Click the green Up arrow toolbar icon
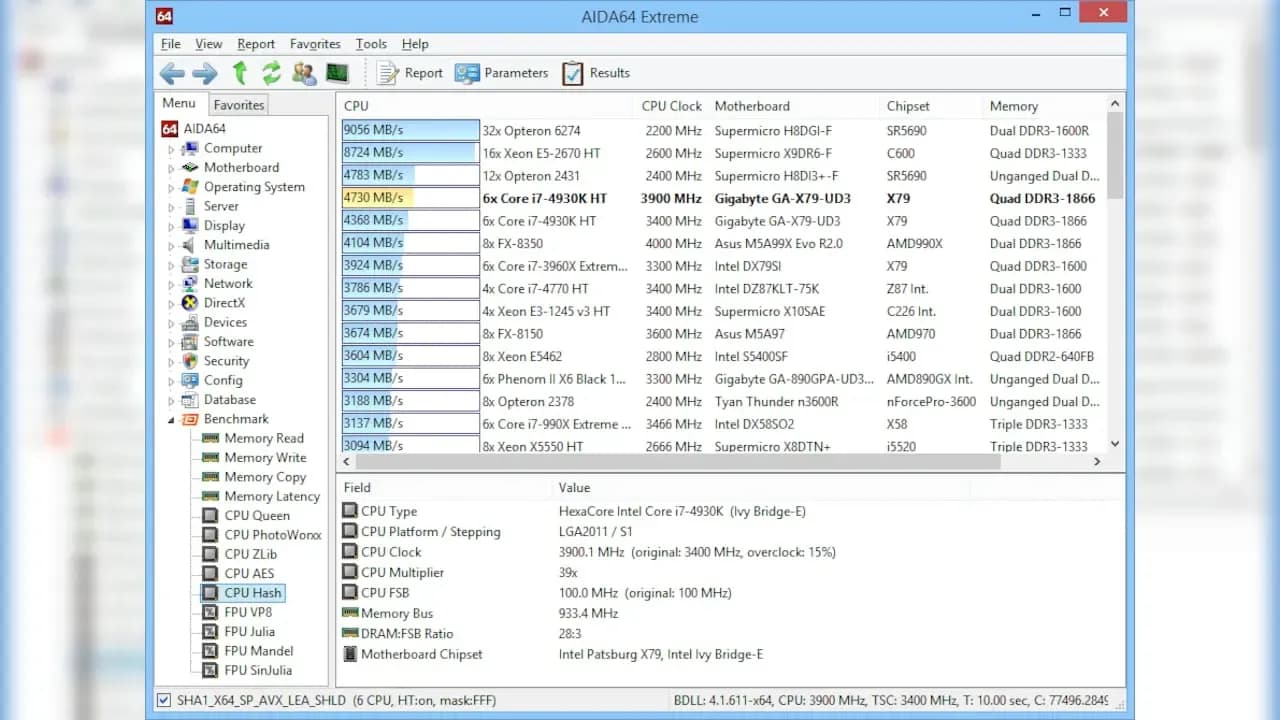Image resolution: width=1280 pixels, height=720 pixels. coord(239,73)
